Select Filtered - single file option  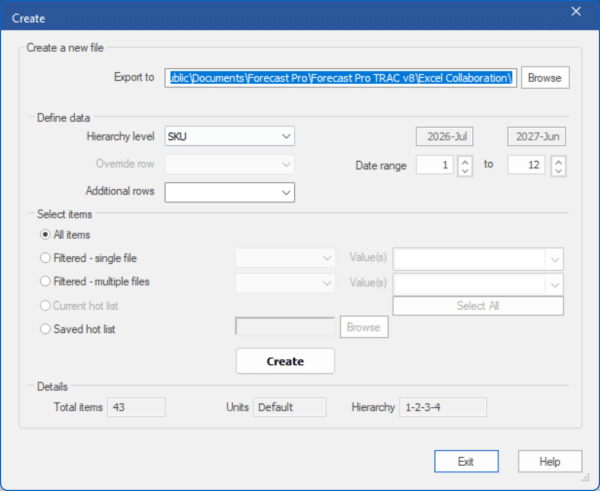point(45,258)
